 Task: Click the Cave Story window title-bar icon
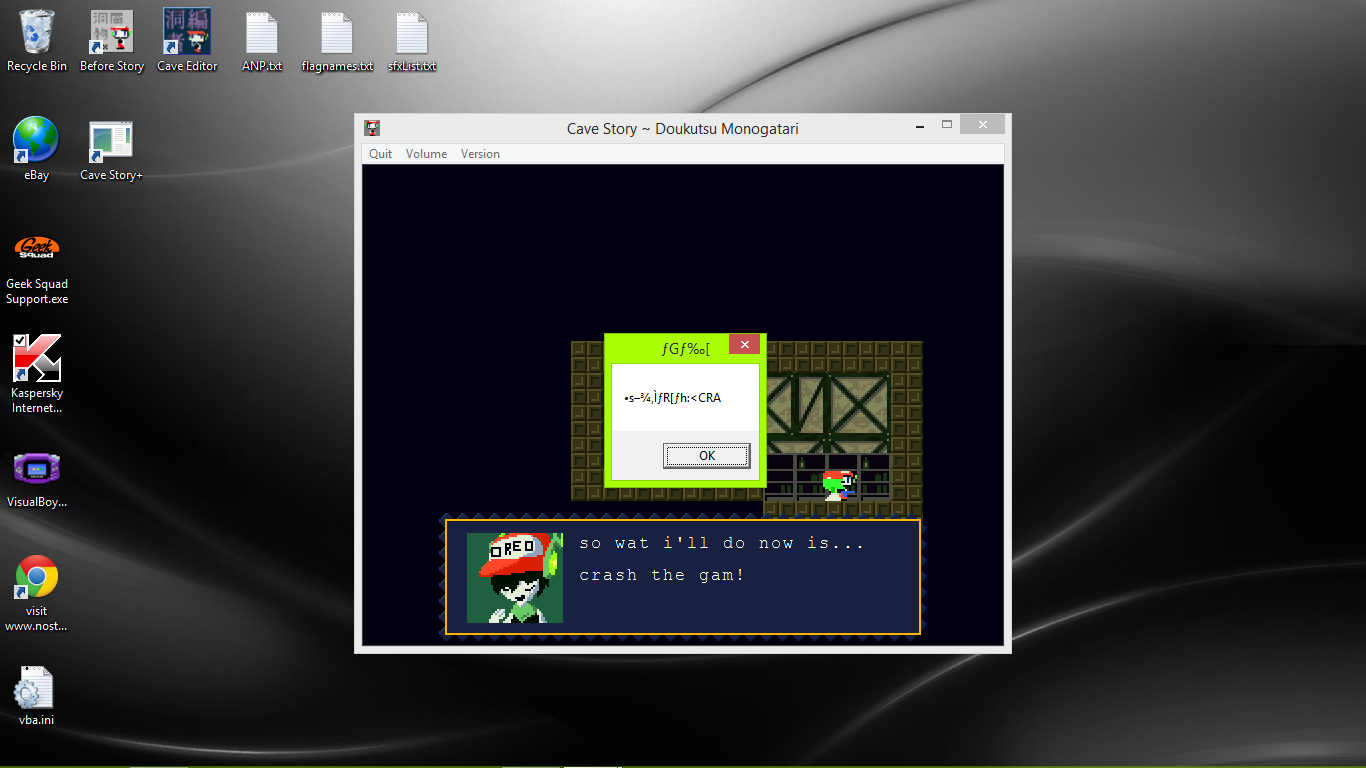click(x=372, y=128)
